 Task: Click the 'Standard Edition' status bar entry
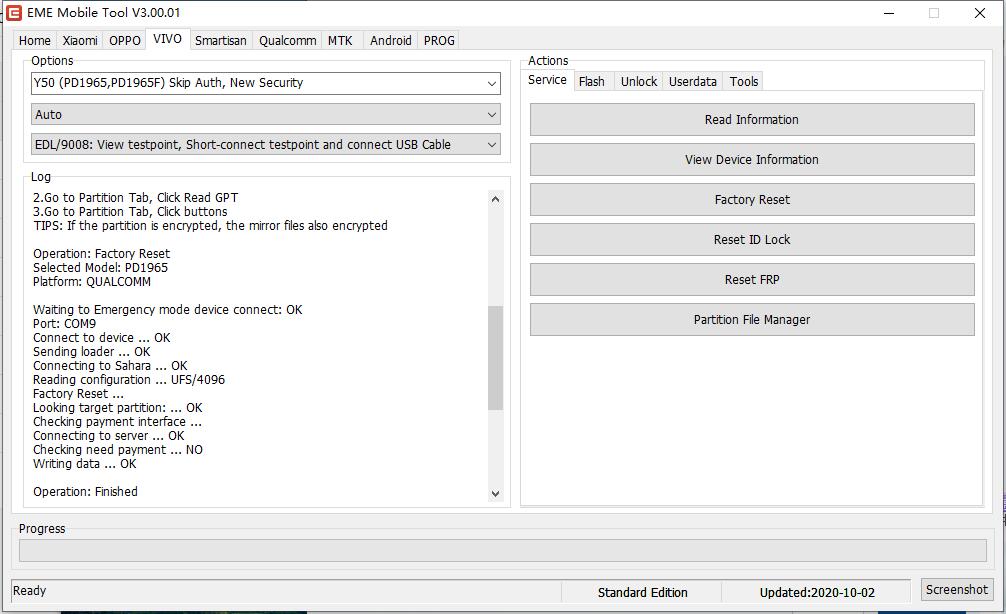click(x=642, y=592)
